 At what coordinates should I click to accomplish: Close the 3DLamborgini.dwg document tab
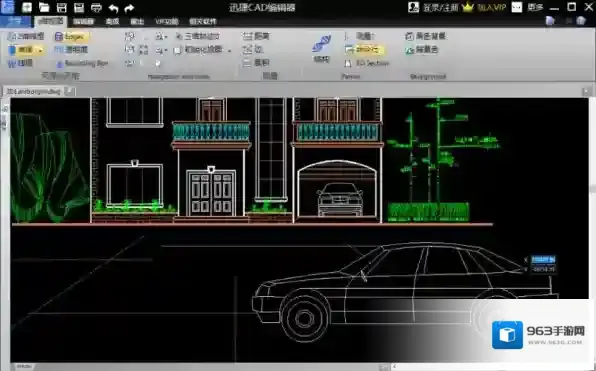(x=69, y=91)
